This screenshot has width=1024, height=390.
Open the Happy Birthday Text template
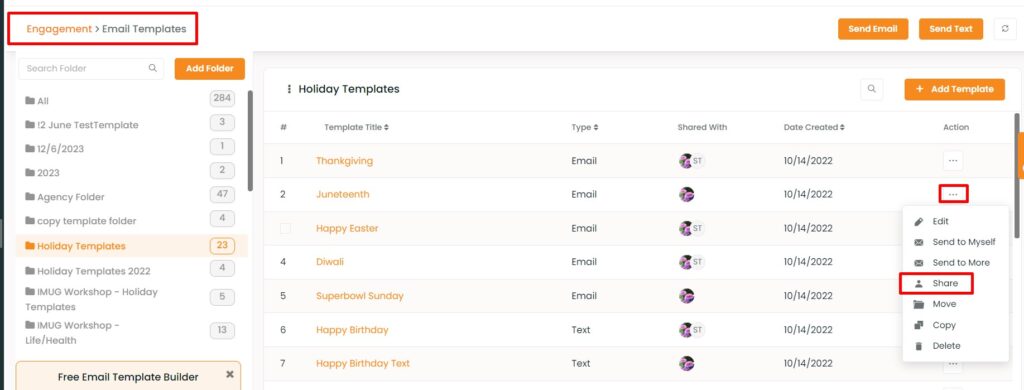362,363
